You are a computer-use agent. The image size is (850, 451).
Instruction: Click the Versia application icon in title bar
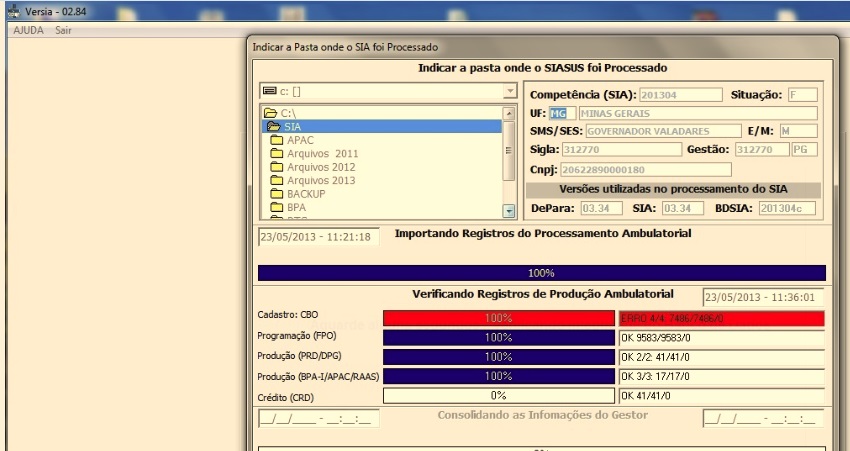13,10
